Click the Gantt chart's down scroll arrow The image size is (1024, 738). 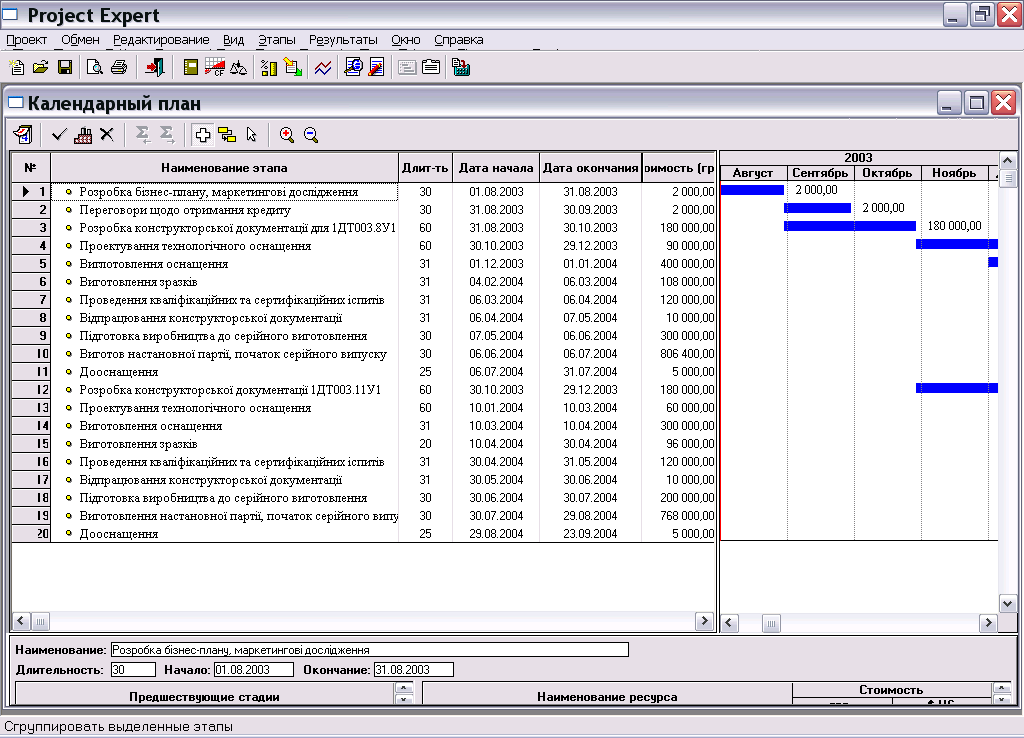click(1007, 603)
